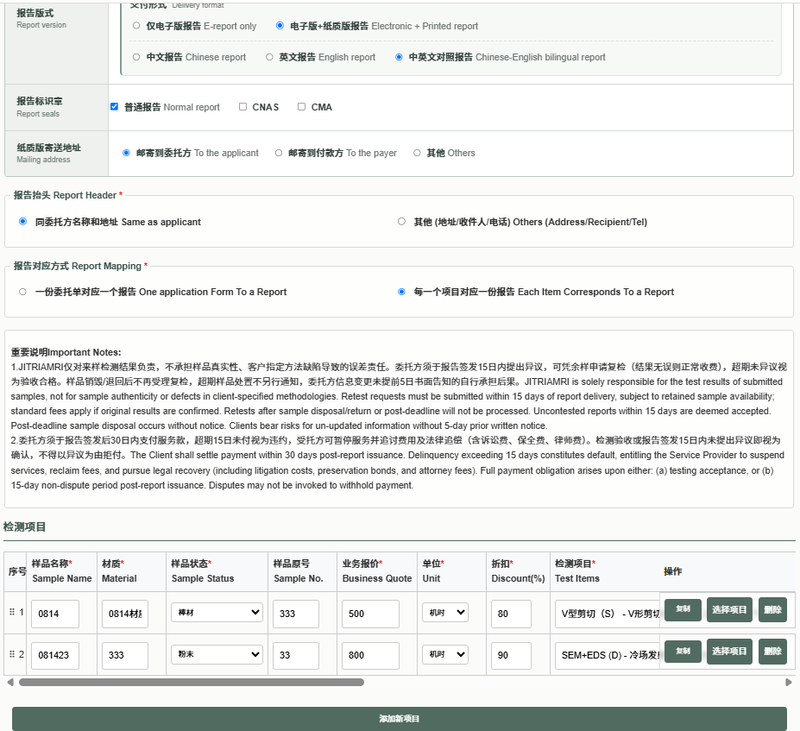
Task: Delete row 1 with 删除 button
Action: coord(772,609)
